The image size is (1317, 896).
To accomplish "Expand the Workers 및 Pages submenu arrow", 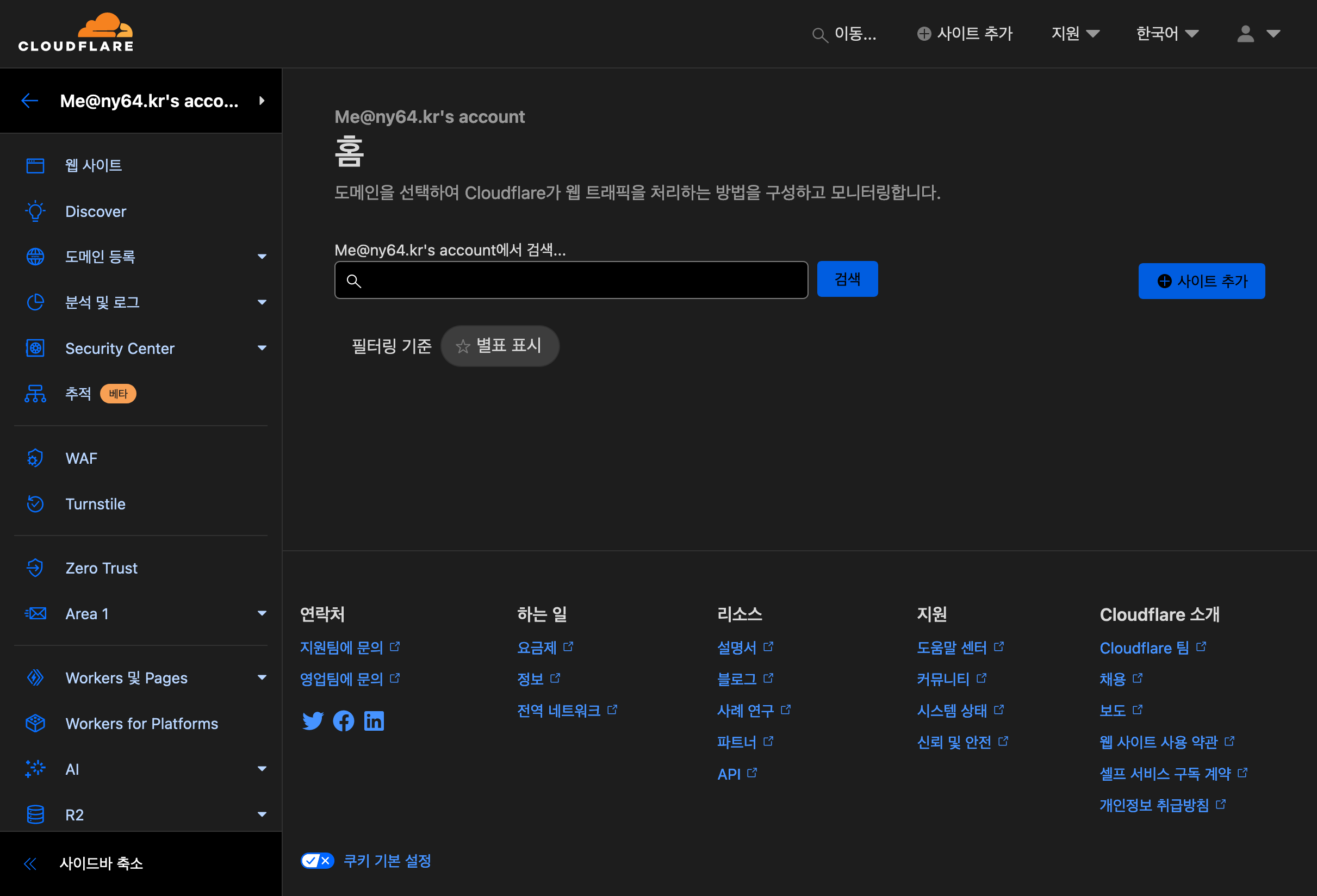I will point(262,677).
